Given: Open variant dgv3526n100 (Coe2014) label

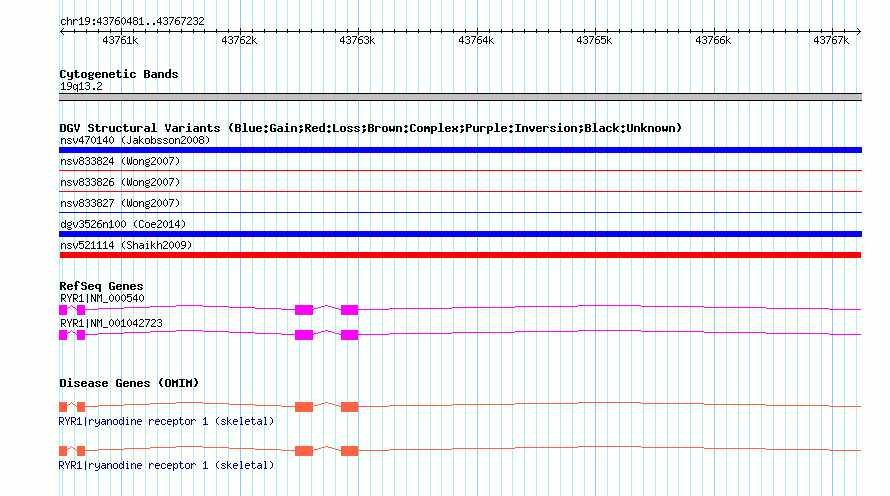Looking at the screenshot, I should 123,224.
